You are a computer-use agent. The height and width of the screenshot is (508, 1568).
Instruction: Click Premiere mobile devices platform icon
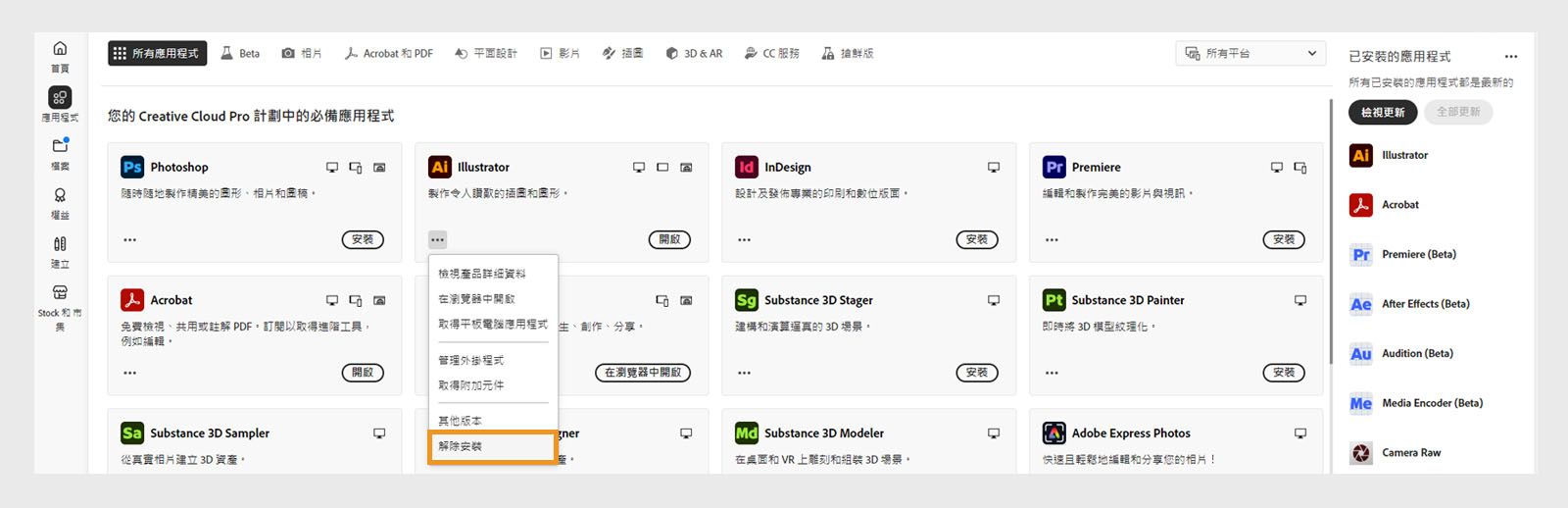coord(1300,168)
